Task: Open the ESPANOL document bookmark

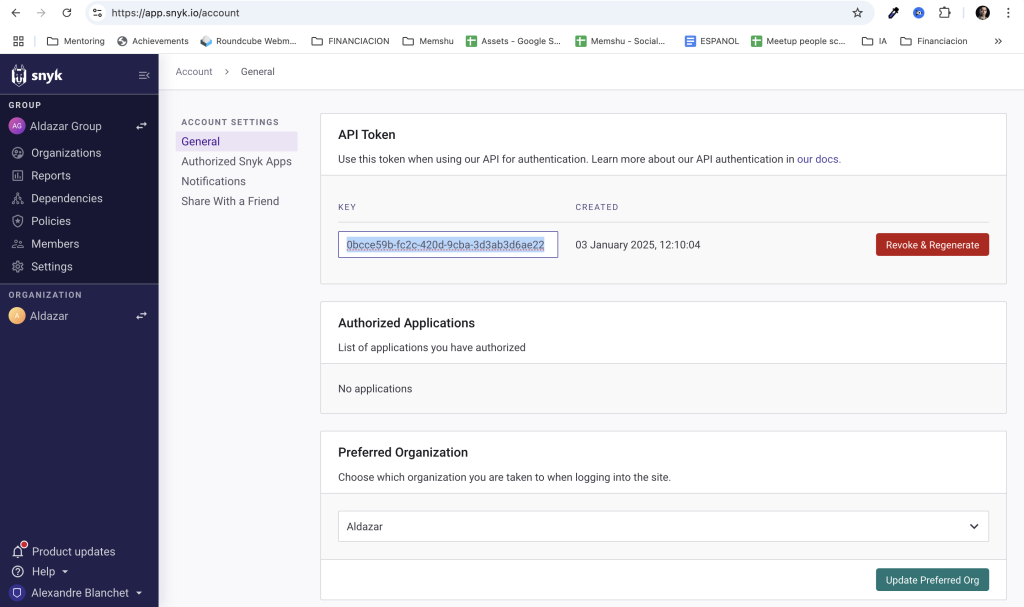Action: tap(712, 41)
